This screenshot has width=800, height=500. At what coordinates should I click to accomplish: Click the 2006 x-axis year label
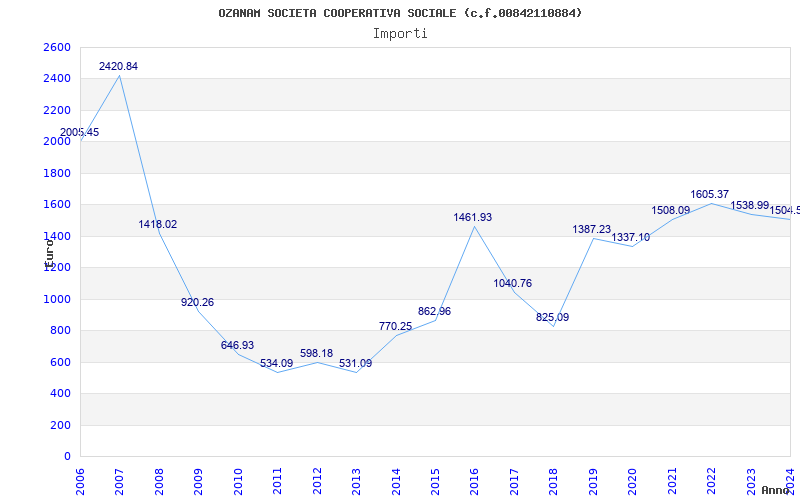[80, 482]
